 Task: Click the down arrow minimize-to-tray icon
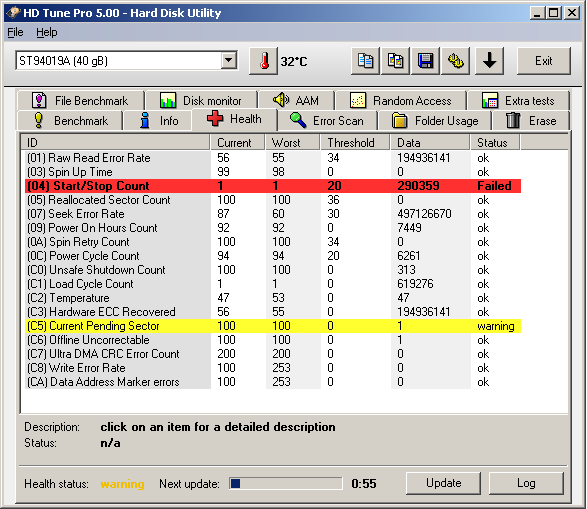[x=489, y=61]
